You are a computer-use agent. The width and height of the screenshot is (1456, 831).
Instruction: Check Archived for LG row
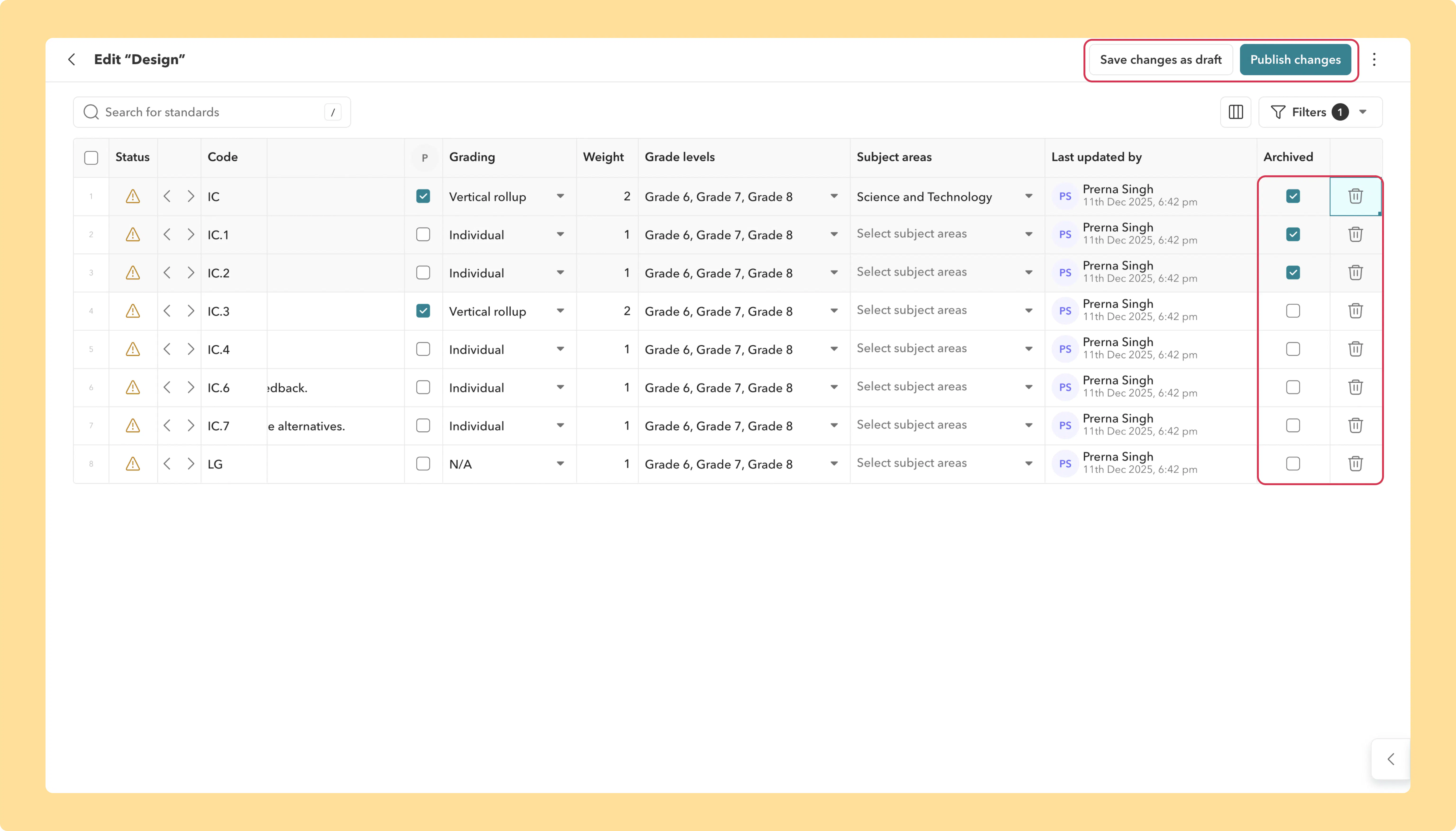1293,464
